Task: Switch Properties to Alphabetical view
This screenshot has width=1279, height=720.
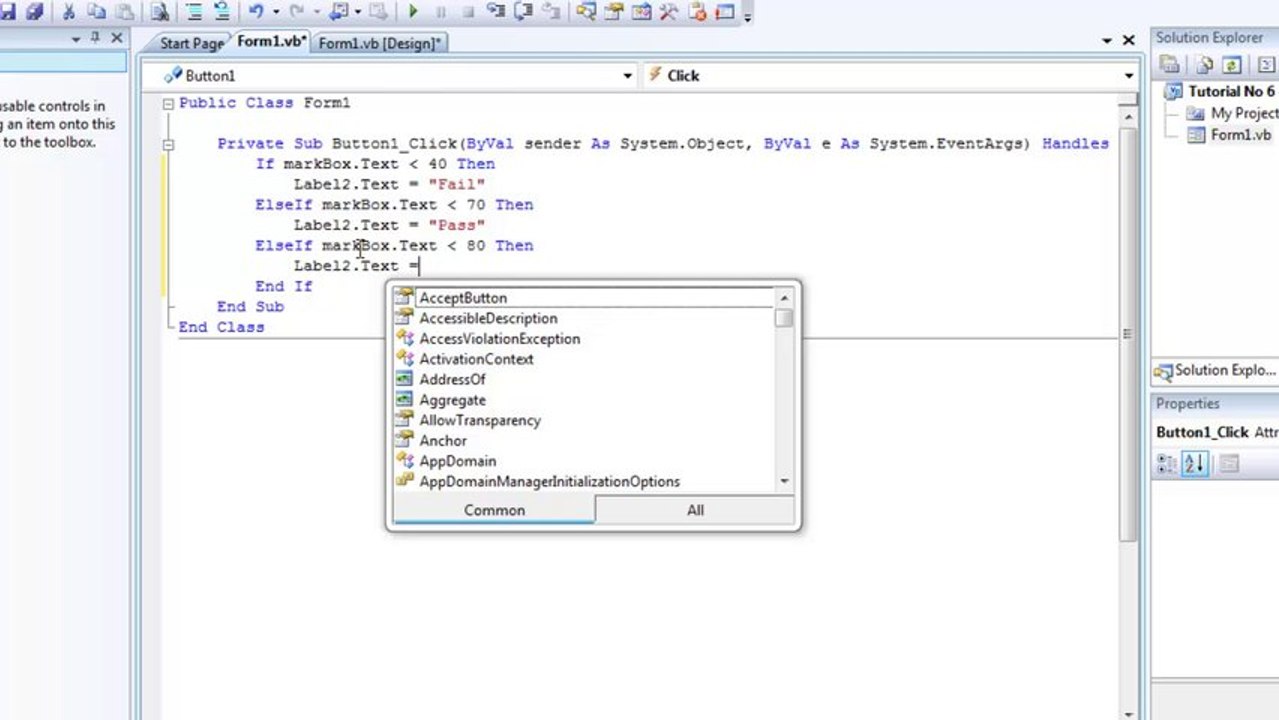Action: [1195, 463]
